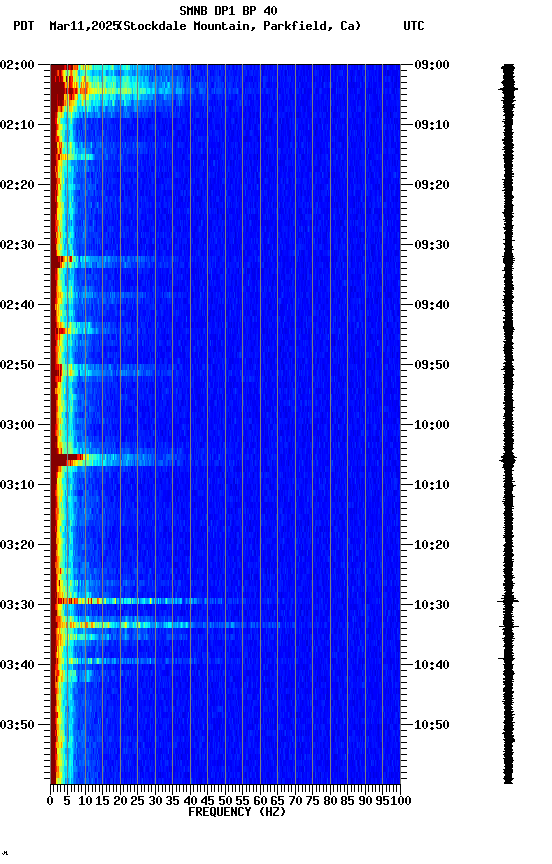Image resolution: width=552 pixels, height=864 pixels.
Task: Click the 25 Hz tick label
Action: coord(138,801)
